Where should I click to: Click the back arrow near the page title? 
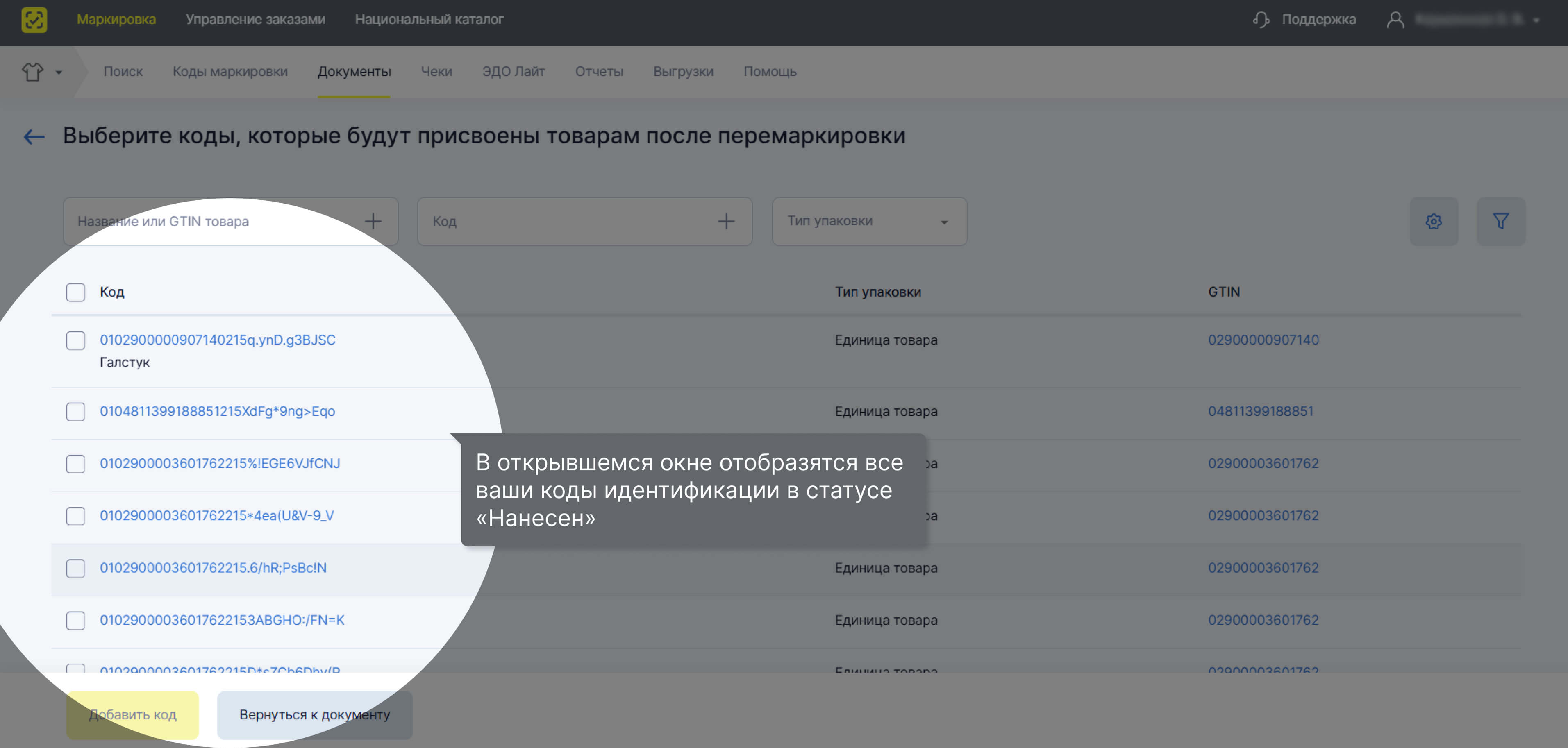tap(34, 136)
